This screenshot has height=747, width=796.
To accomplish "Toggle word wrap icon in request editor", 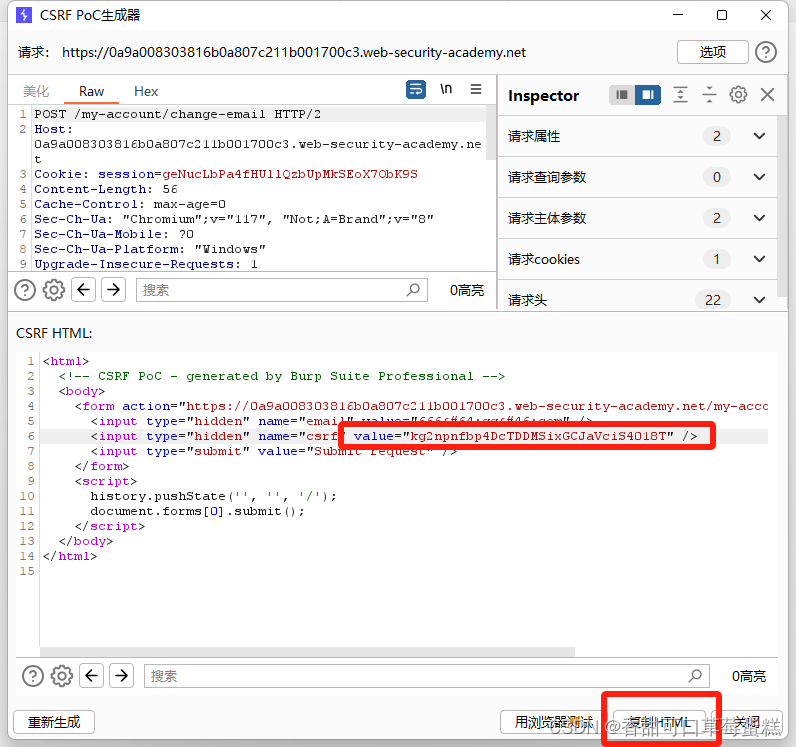I will click(416, 90).
